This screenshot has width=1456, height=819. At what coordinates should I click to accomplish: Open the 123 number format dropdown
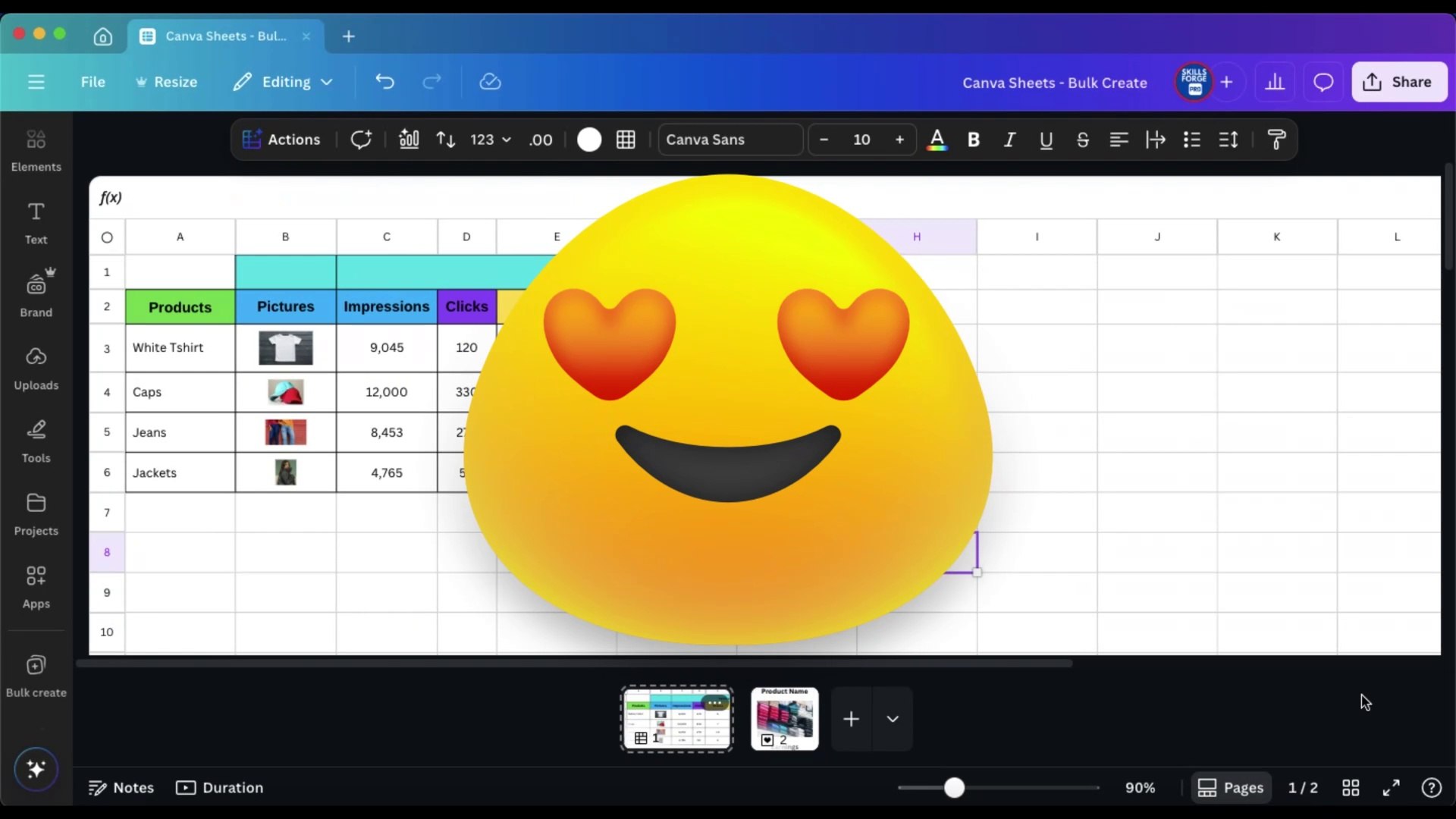pyautogui.click(x=490, y=140)
